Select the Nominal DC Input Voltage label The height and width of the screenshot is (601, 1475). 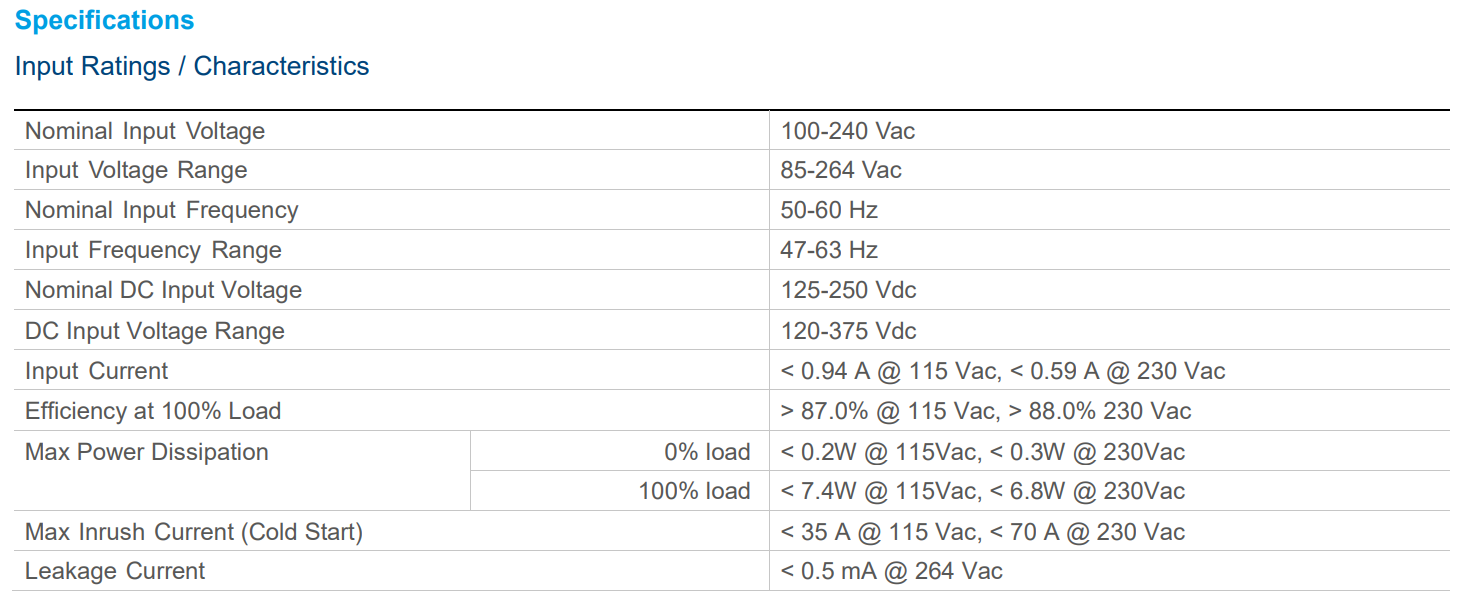pos(163,291)
